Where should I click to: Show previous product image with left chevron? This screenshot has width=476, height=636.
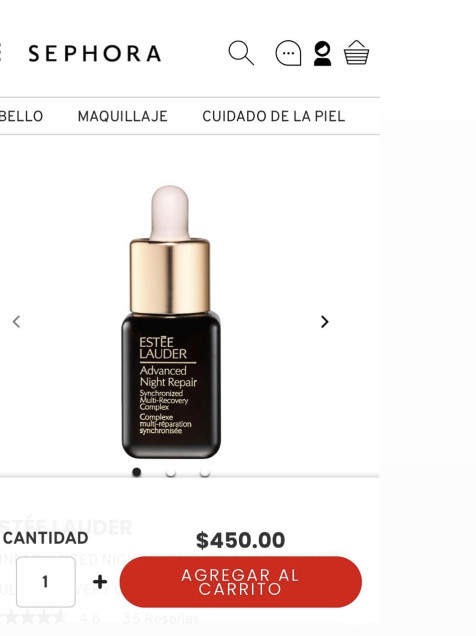click(x=16, y=322)
